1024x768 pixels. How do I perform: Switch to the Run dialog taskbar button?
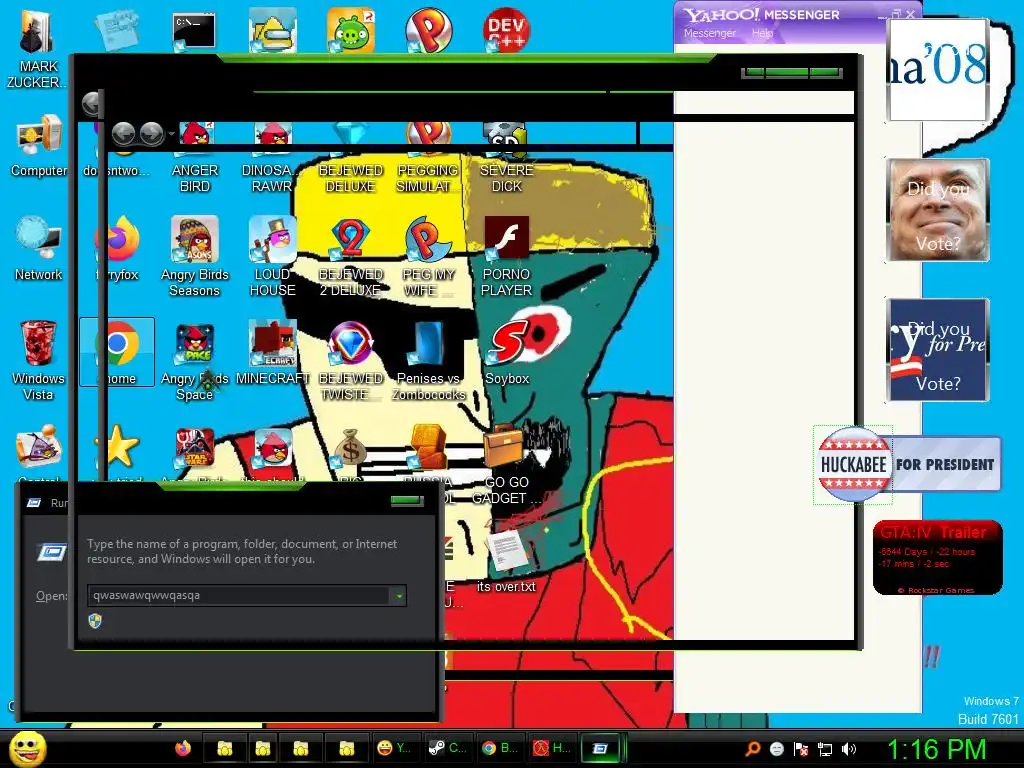601,748
